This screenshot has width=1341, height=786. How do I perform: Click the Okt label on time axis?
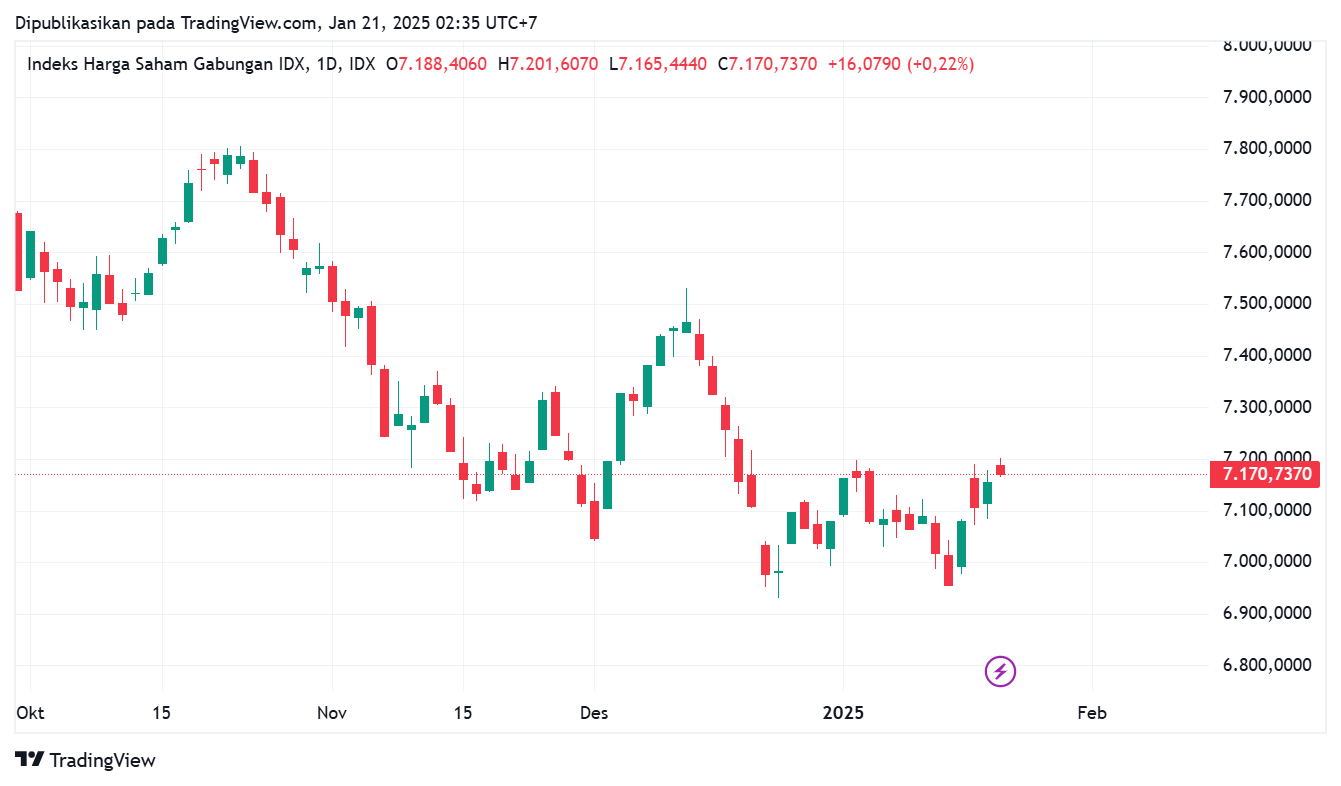(30, 714)
